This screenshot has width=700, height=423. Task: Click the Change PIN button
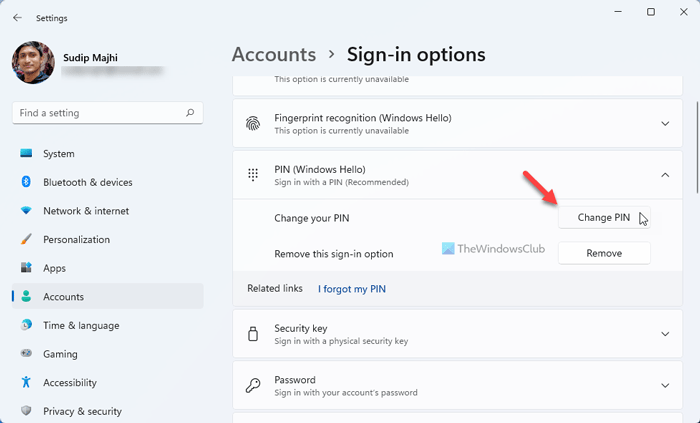tap(603, 218)
